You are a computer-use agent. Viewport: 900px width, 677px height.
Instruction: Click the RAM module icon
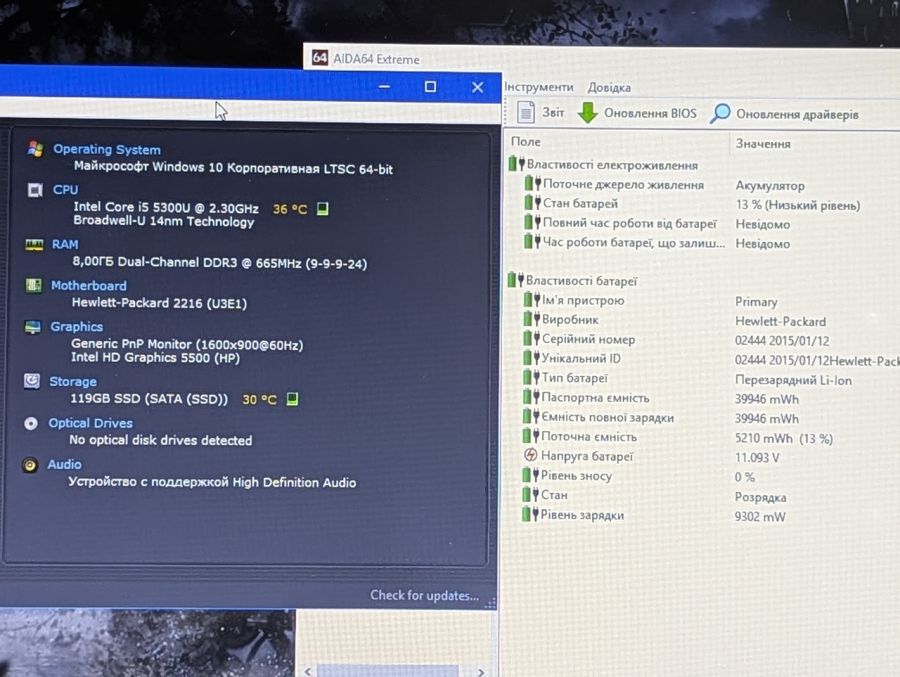34,245
